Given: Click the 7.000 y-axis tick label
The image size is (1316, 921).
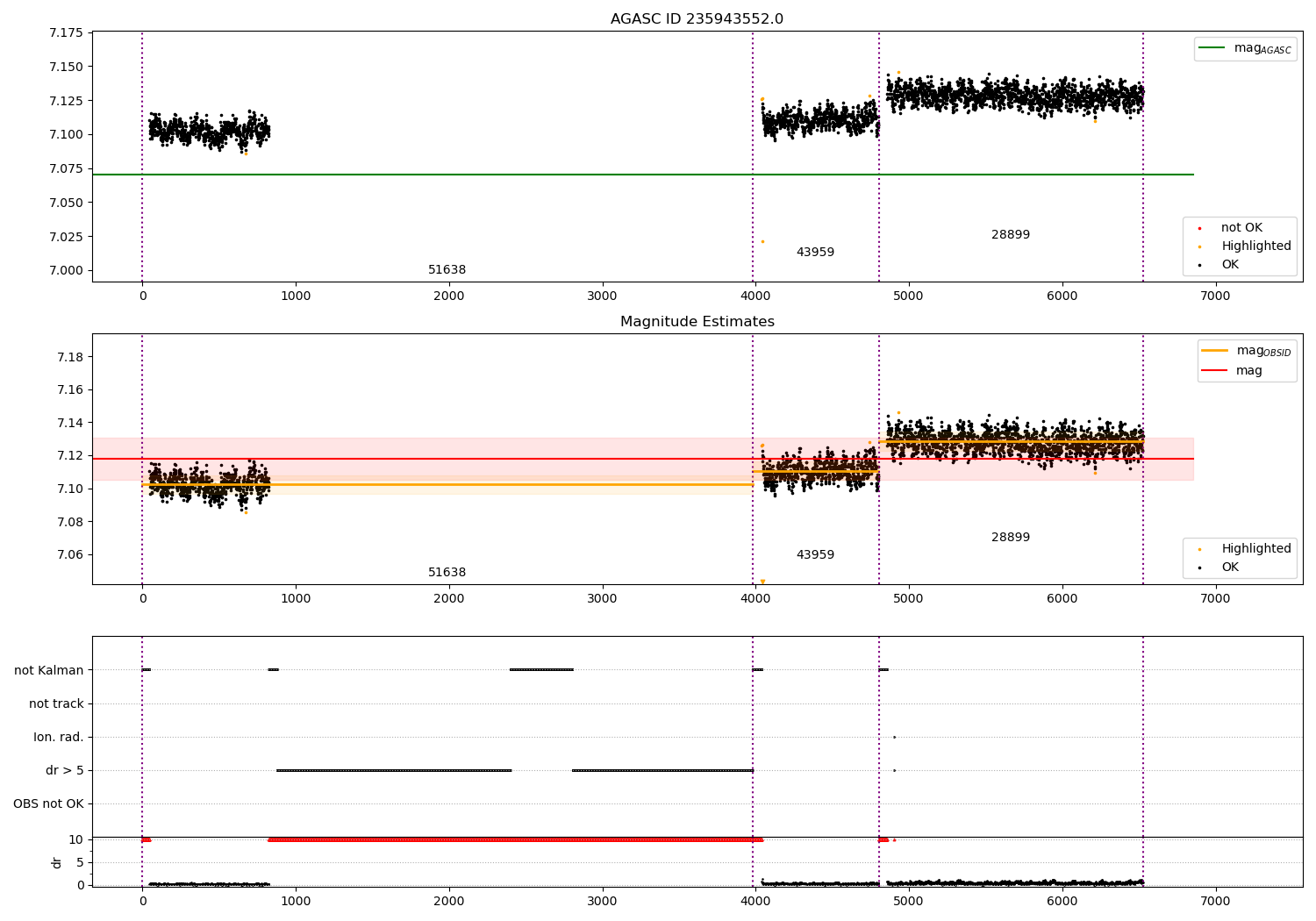Looking at the screenshot, I should (66, 270).
